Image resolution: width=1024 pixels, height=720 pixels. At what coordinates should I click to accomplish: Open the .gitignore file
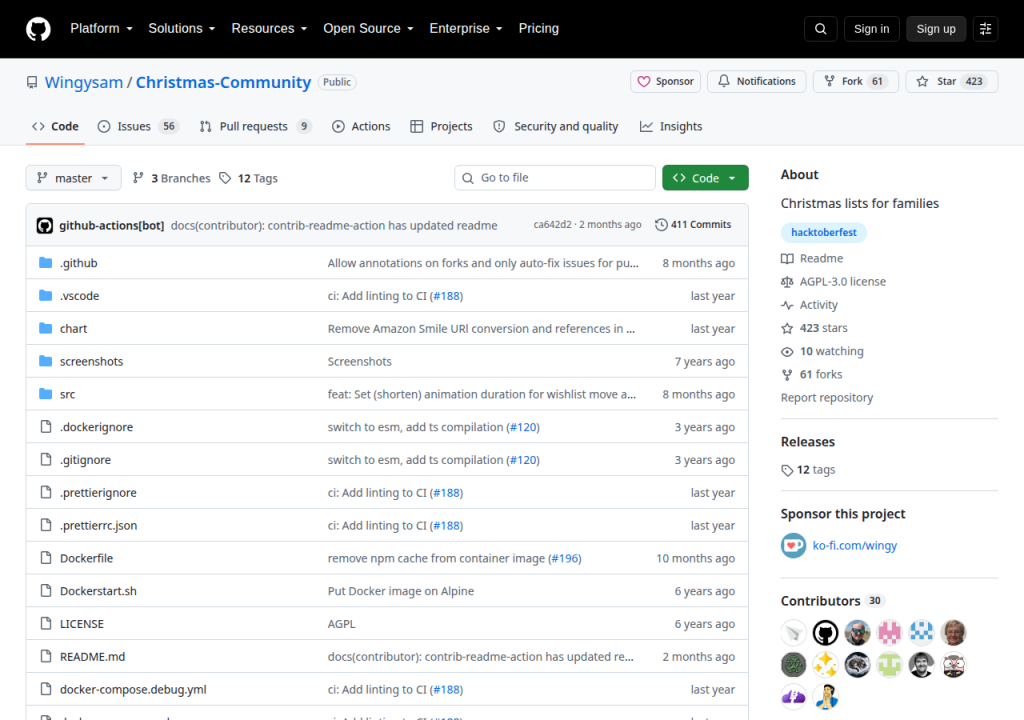coord(86,459)
